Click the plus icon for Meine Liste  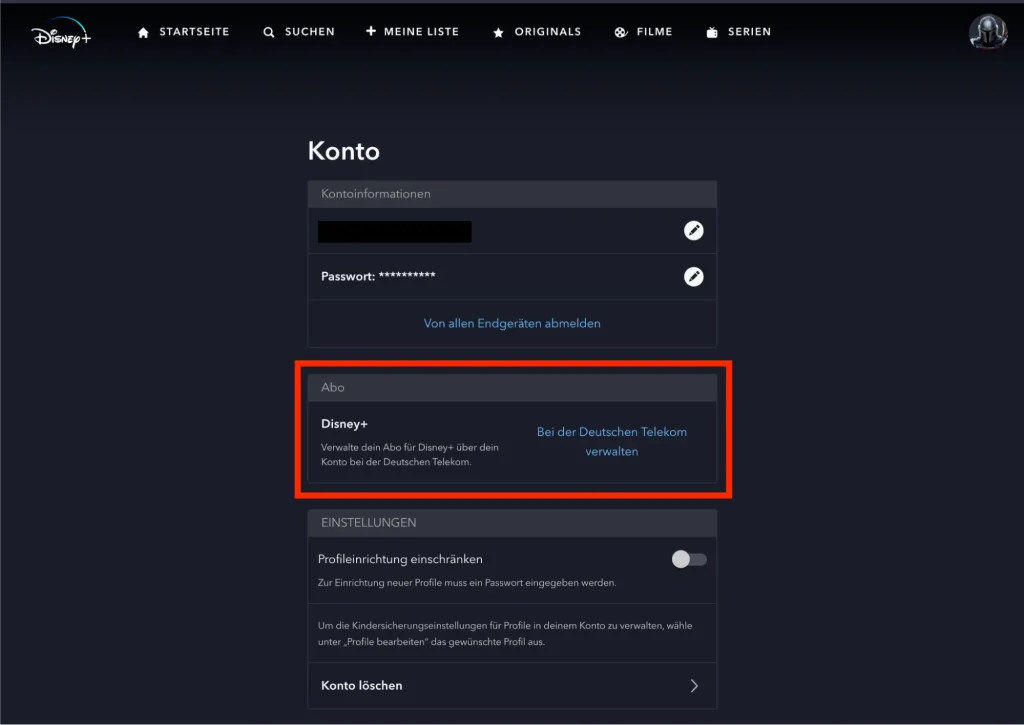371,31
